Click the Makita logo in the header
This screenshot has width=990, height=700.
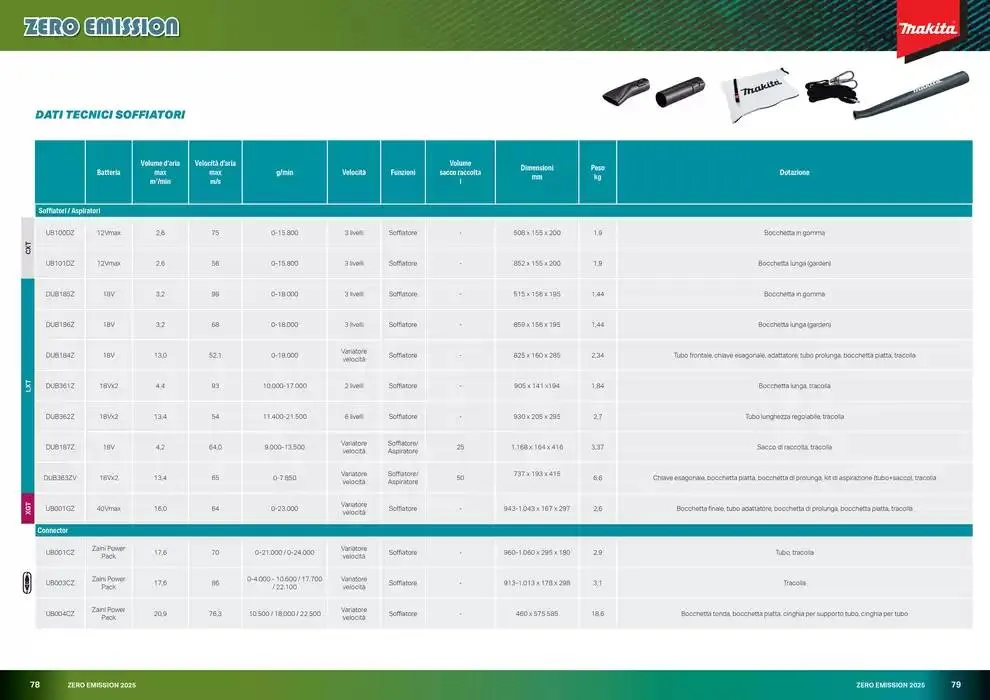927,28
